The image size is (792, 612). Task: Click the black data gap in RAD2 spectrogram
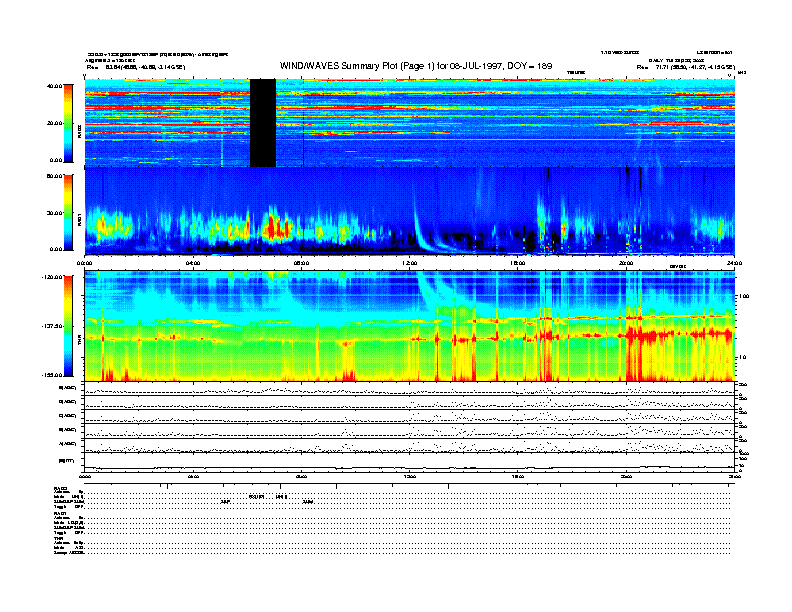point(263,123)
